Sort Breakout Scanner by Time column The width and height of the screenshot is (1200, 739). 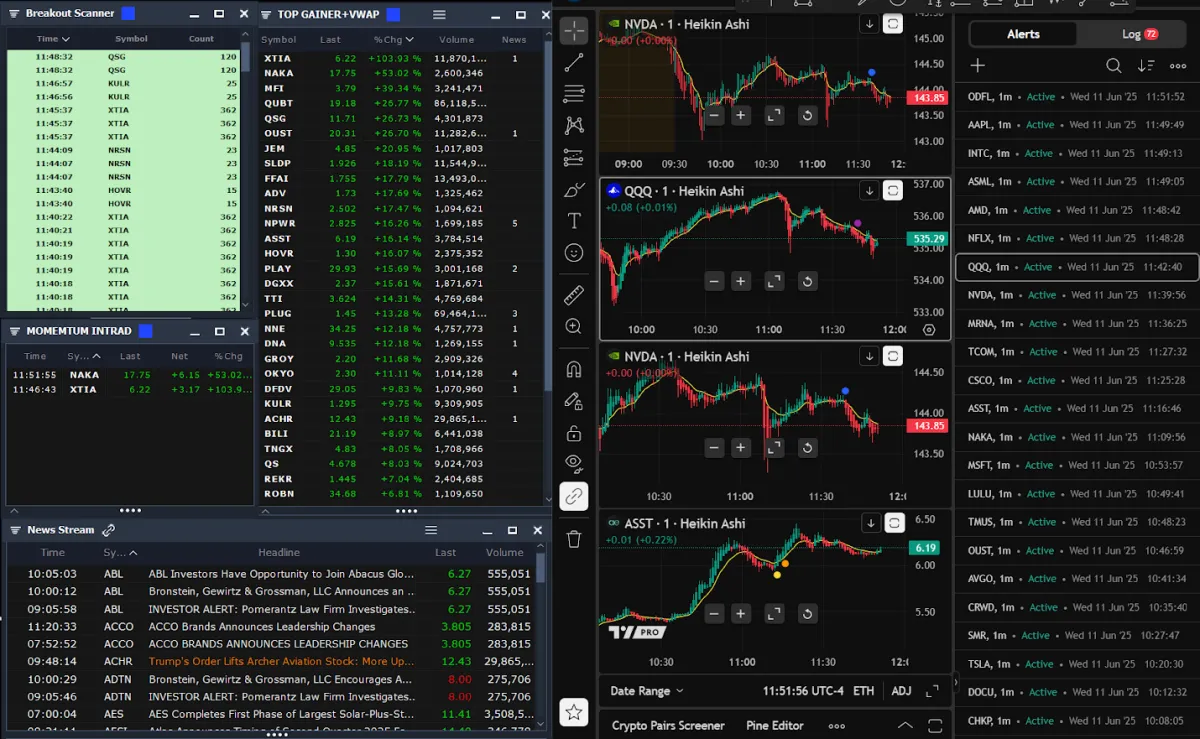tap(53, 39)
